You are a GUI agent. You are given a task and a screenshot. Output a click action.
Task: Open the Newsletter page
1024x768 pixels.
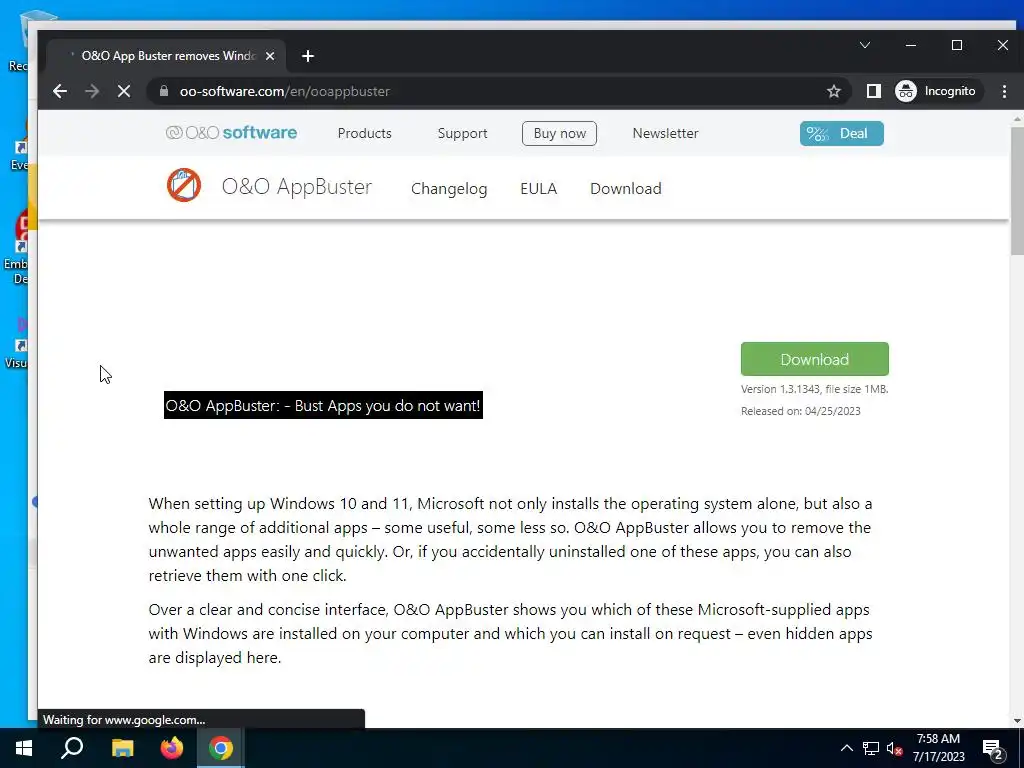[665, 133]
